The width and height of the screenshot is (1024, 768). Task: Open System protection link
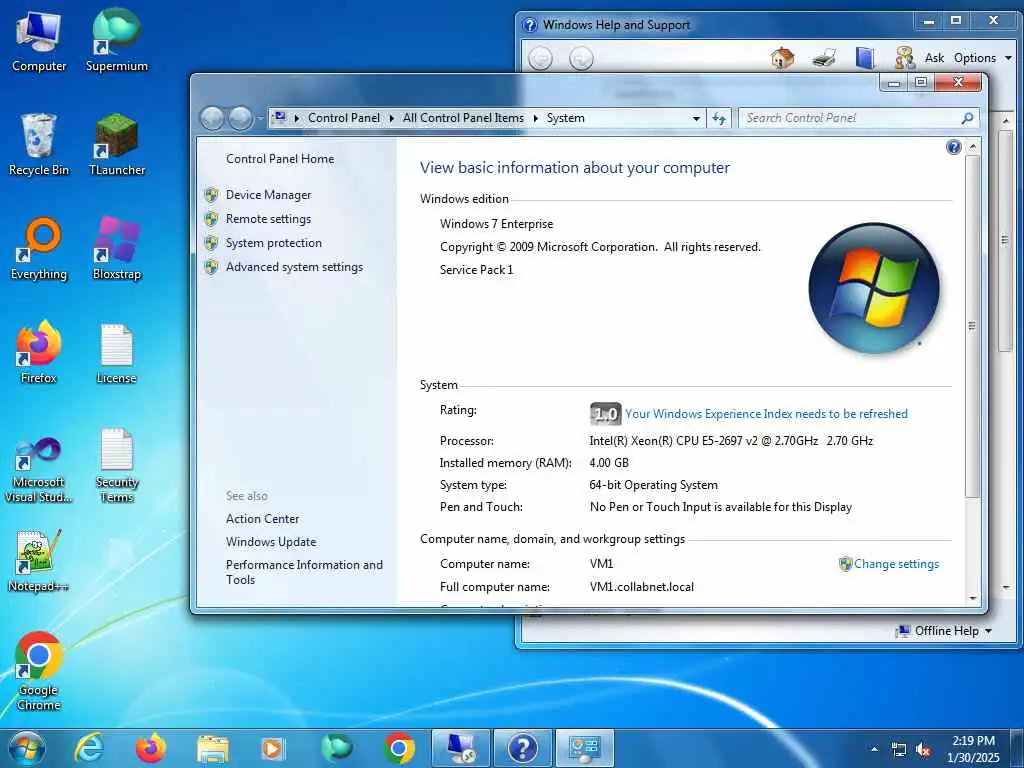(x=274, y=243)
